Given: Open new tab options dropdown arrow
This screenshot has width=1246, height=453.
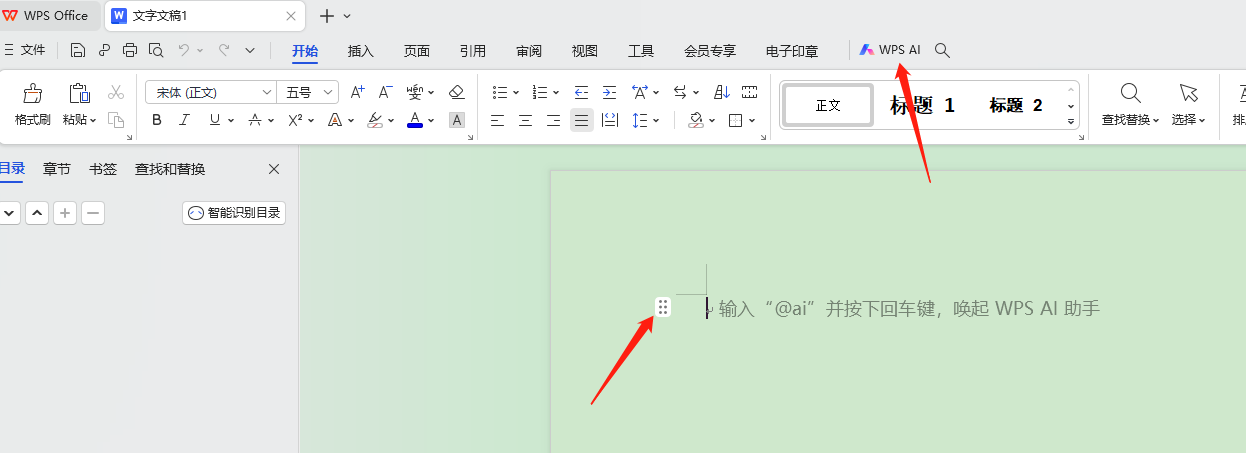Looking at the screenshot, I should [x=347, y=16].
